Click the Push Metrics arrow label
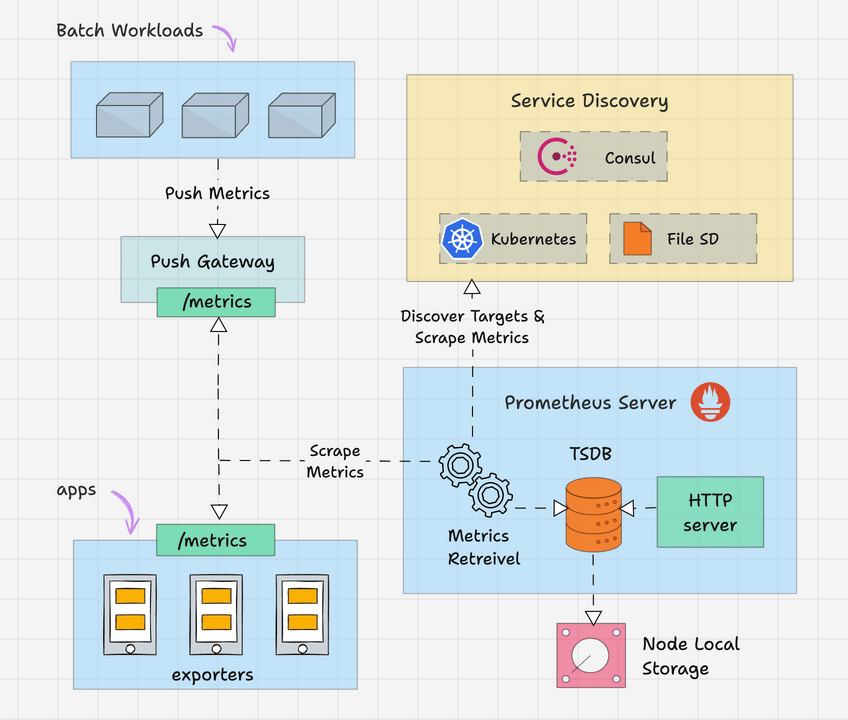 coord(217,193)
